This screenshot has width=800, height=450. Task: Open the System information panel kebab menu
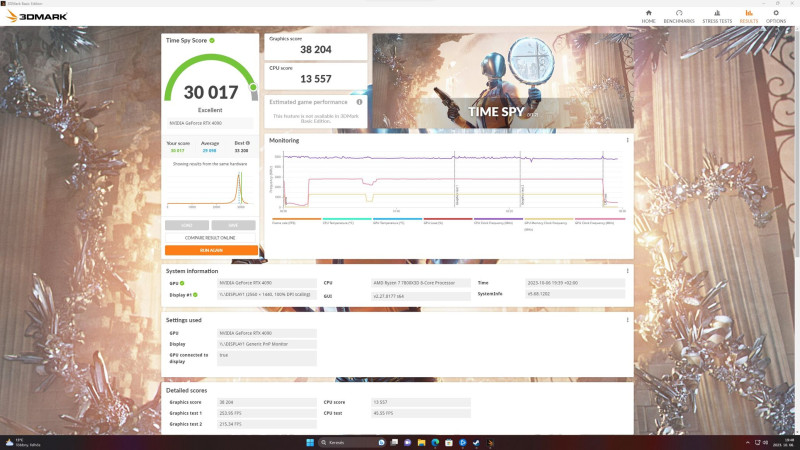[628, 271]
